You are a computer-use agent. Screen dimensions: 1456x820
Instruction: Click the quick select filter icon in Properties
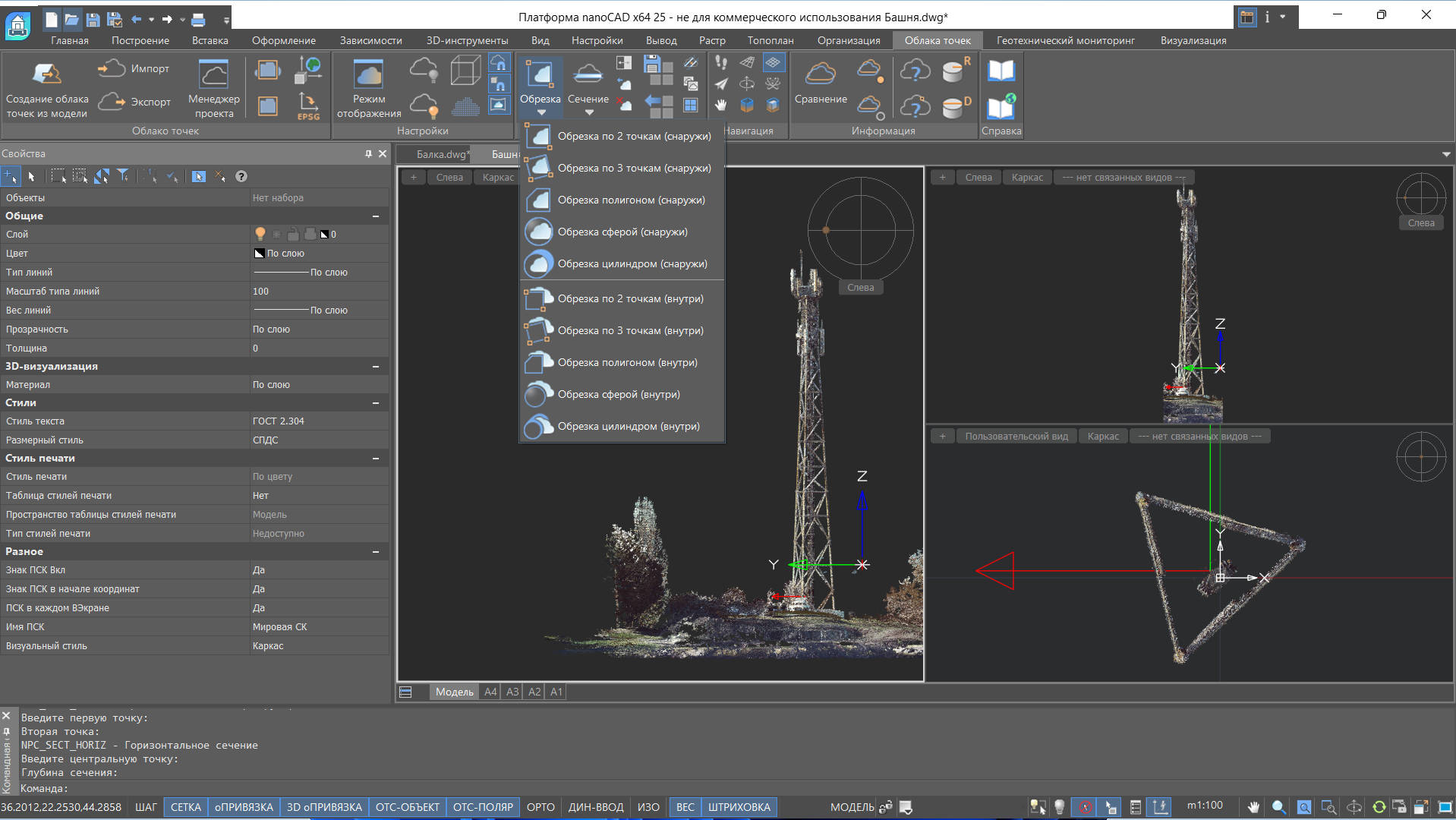123,176
